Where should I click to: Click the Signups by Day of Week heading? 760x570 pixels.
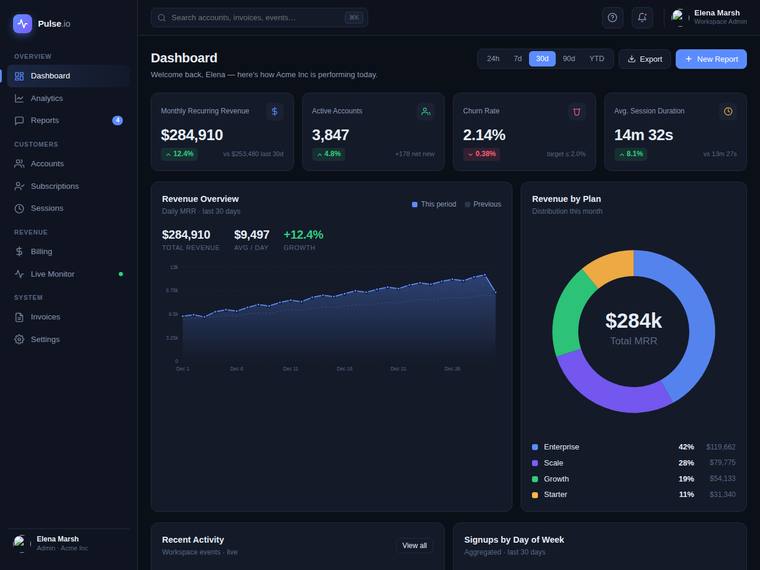[514, 539]
